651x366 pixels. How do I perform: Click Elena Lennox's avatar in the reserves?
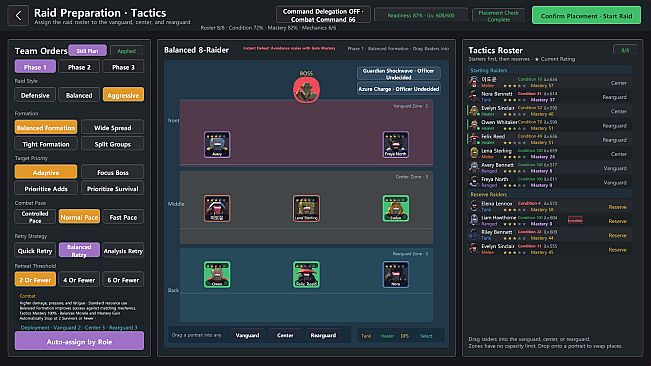coord(473,206)
